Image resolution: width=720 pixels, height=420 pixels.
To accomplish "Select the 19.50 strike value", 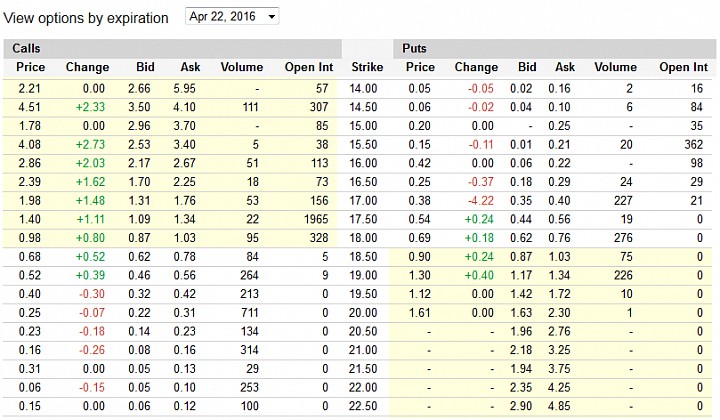I will point(363,294).
